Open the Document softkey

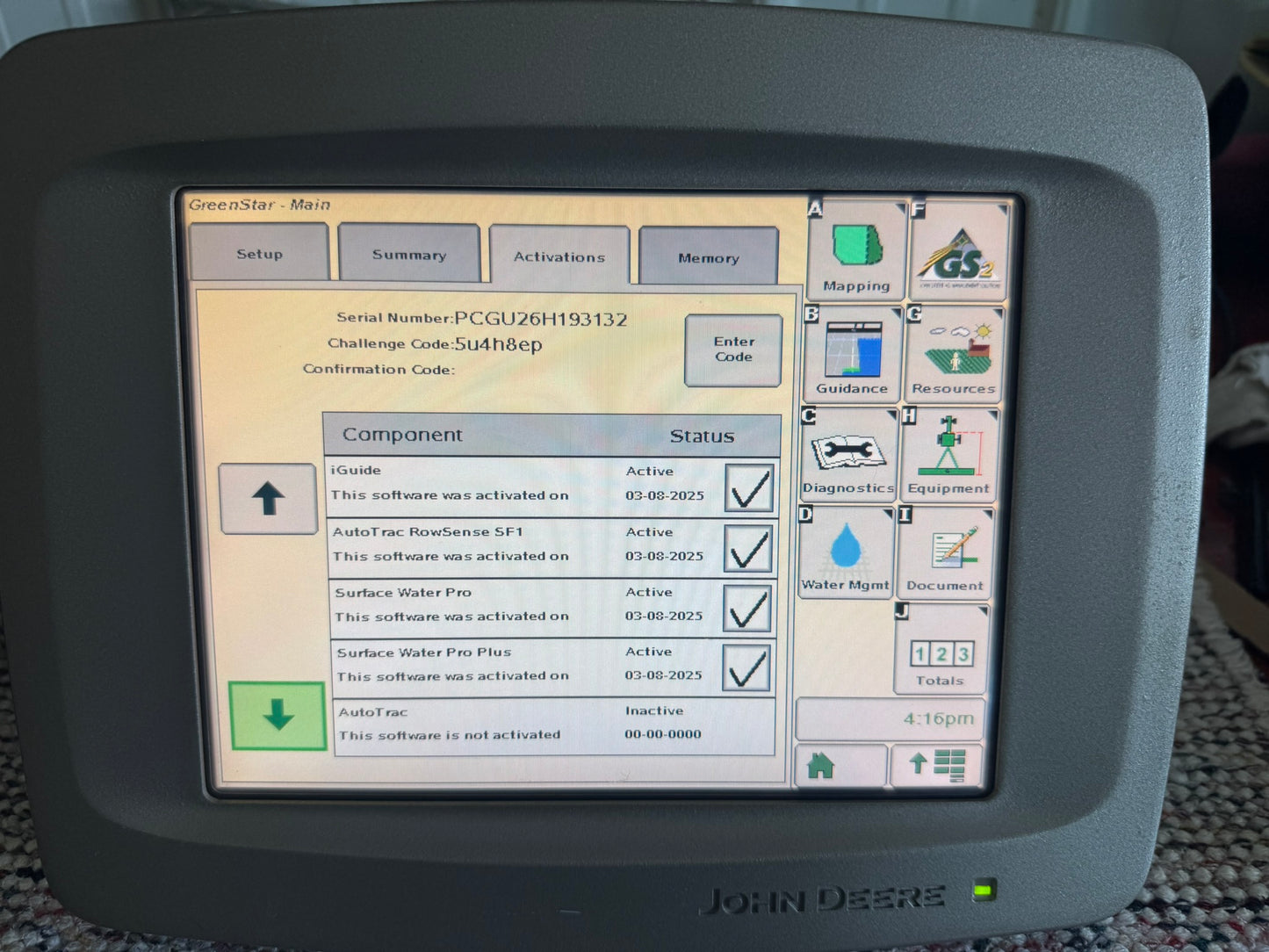tap(944, 553)
